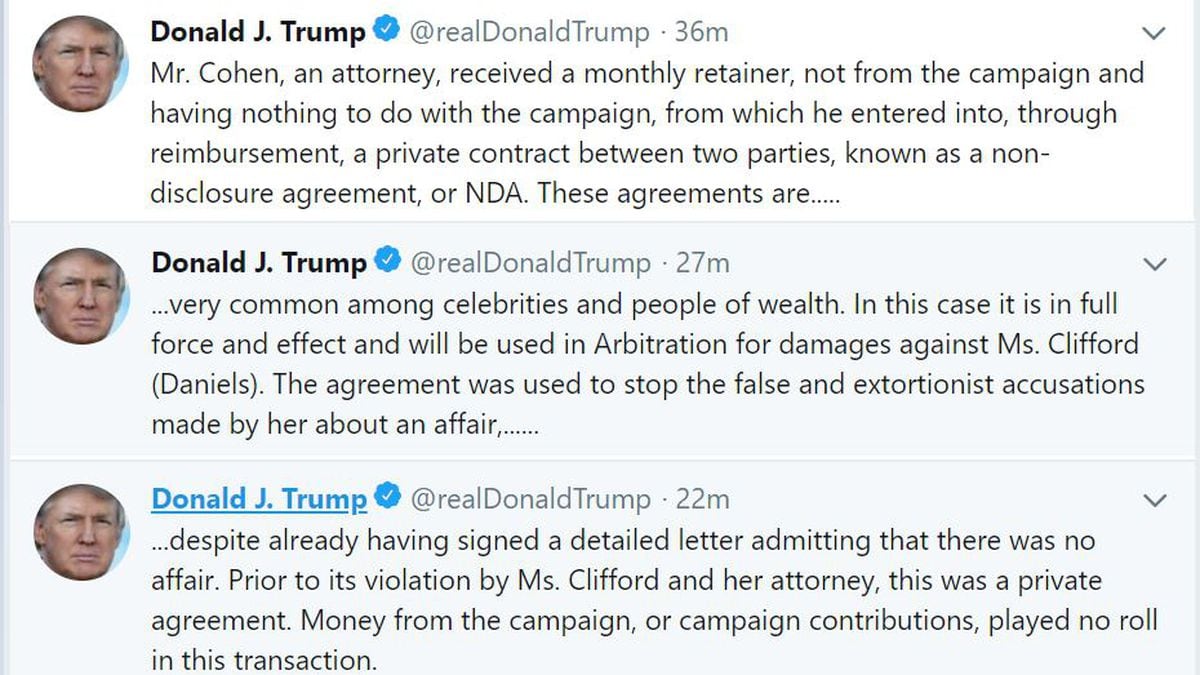Click the 22m timestamp
1200x675 pixels.
[702, 498]
